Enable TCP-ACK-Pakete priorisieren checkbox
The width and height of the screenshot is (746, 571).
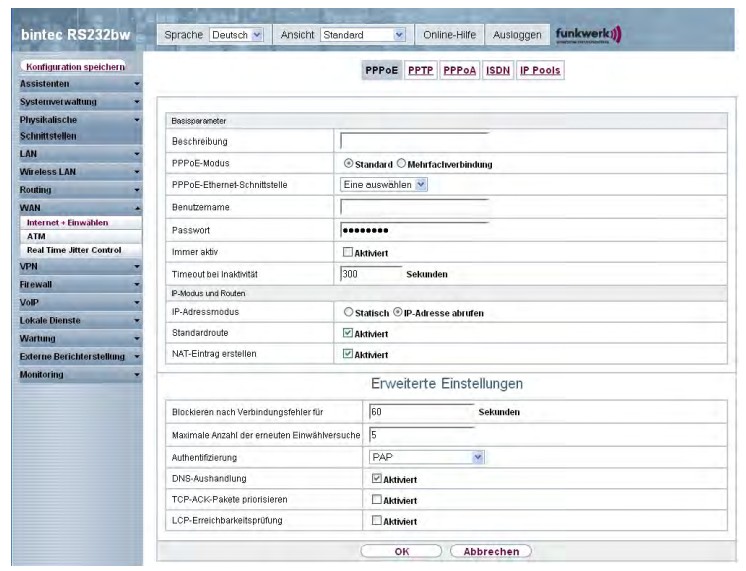coord(377,500)
